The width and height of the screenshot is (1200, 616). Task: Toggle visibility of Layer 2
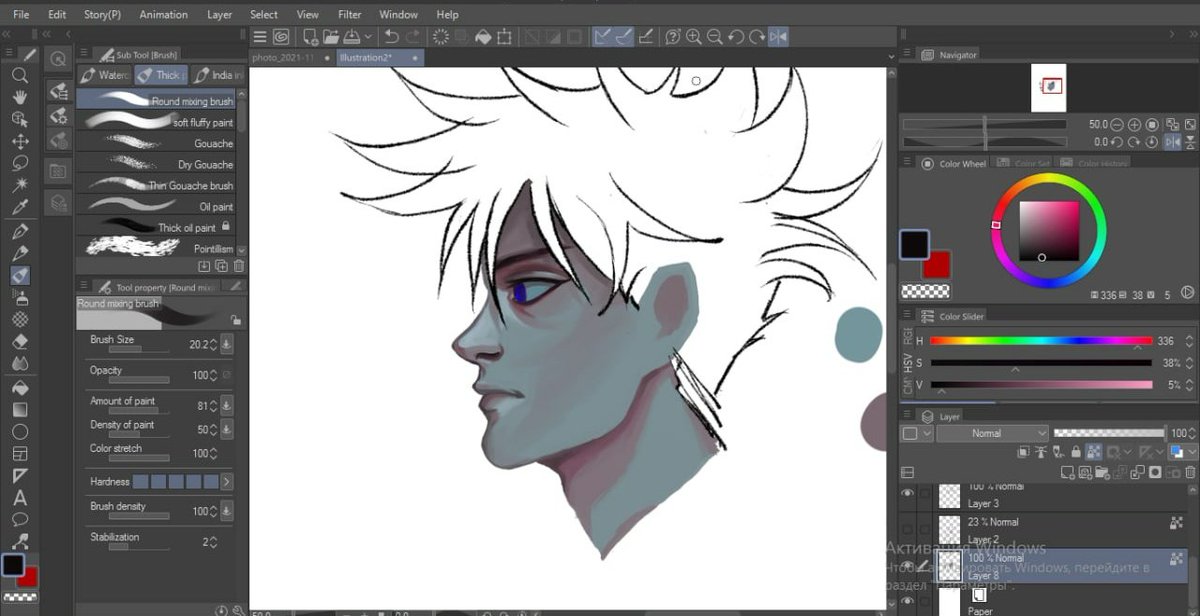click(x=908, y=531)
